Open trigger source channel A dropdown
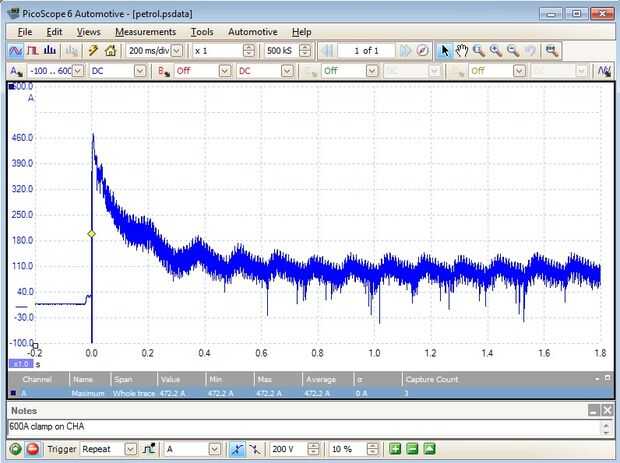 click(x=215, y=449)
